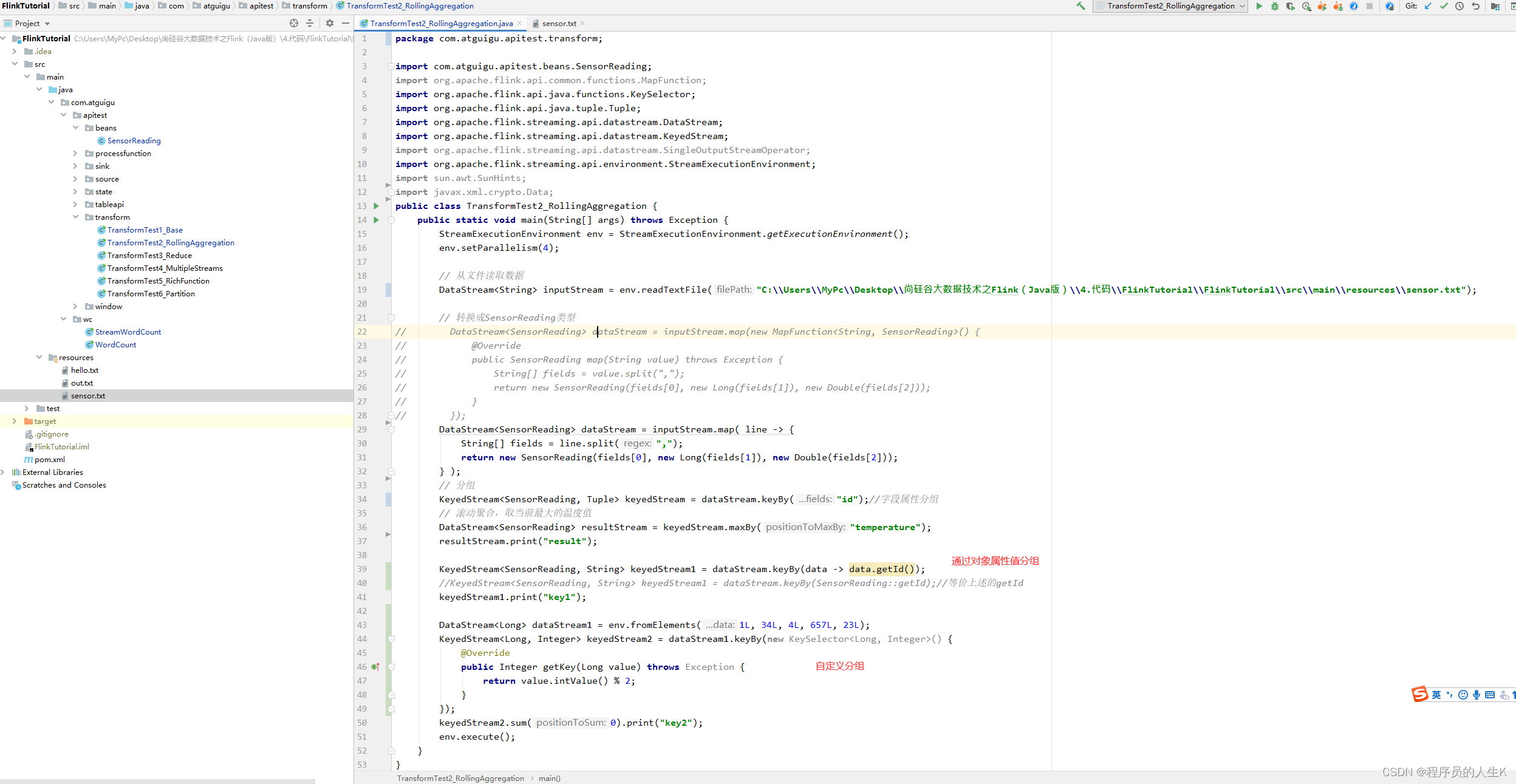Open Git history clock icon
The width and height of the screenshot is (1516, 784).
tap(1460, 6)
